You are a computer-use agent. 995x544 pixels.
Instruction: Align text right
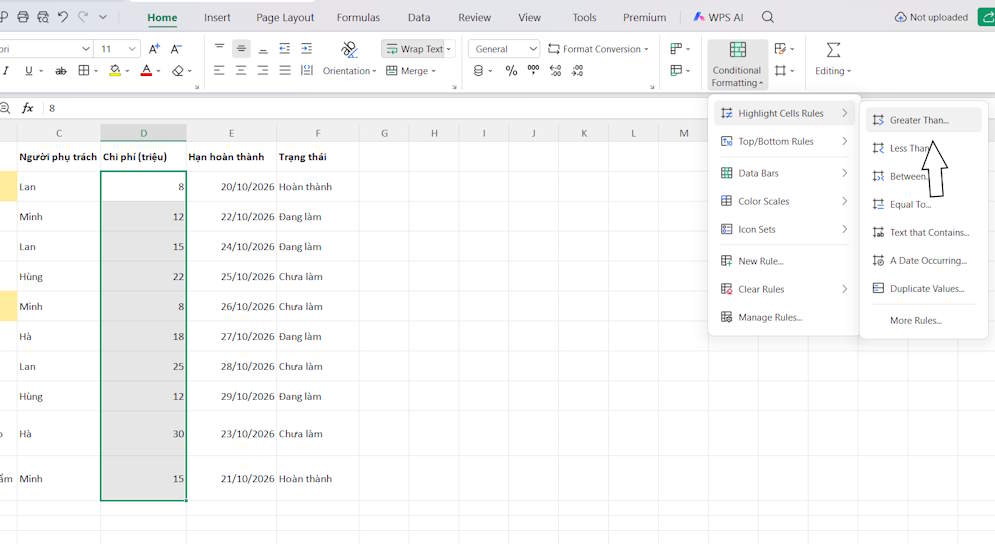[x=263, y=70]
